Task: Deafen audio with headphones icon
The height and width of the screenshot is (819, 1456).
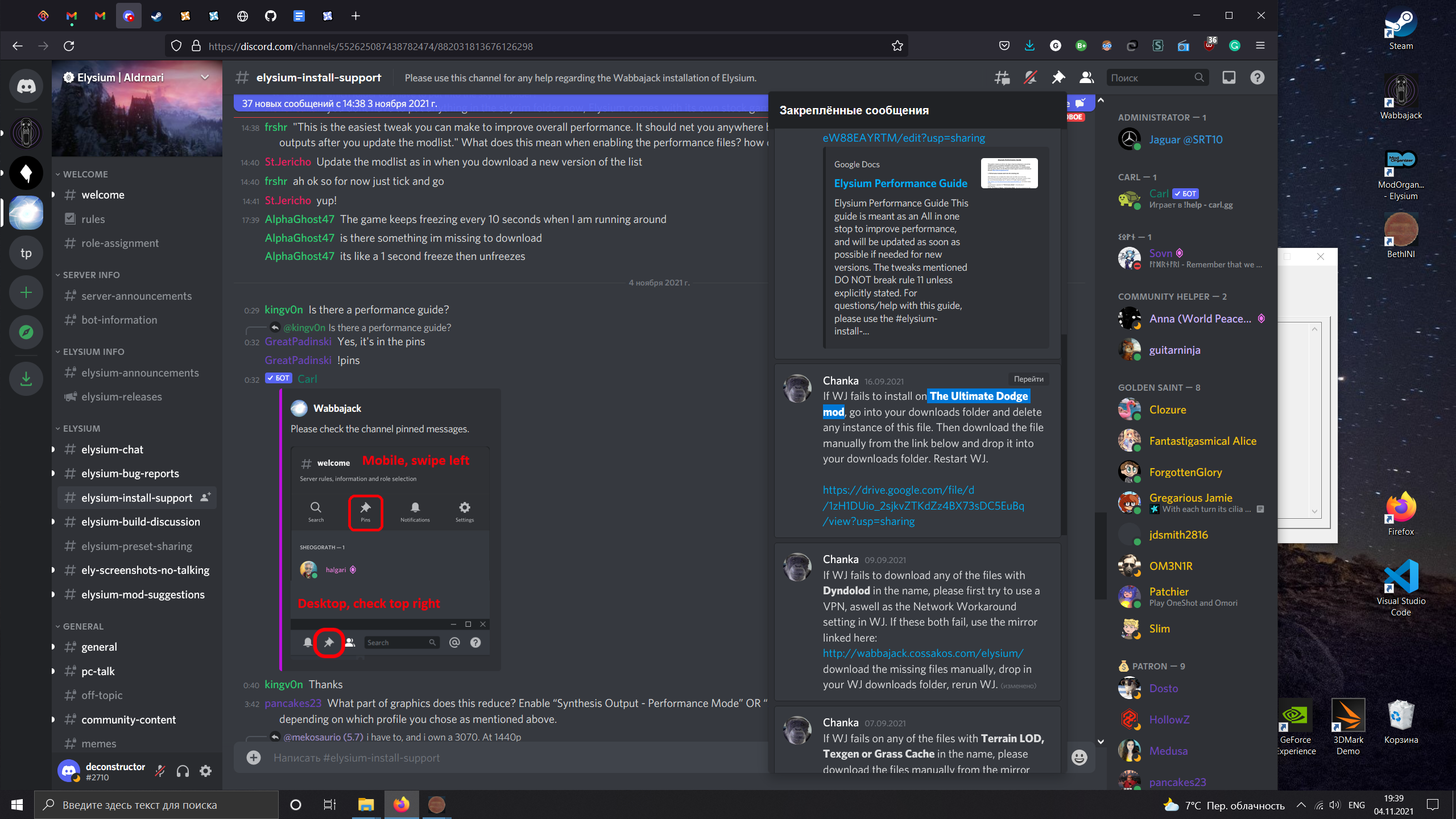Action: [182, 771]
